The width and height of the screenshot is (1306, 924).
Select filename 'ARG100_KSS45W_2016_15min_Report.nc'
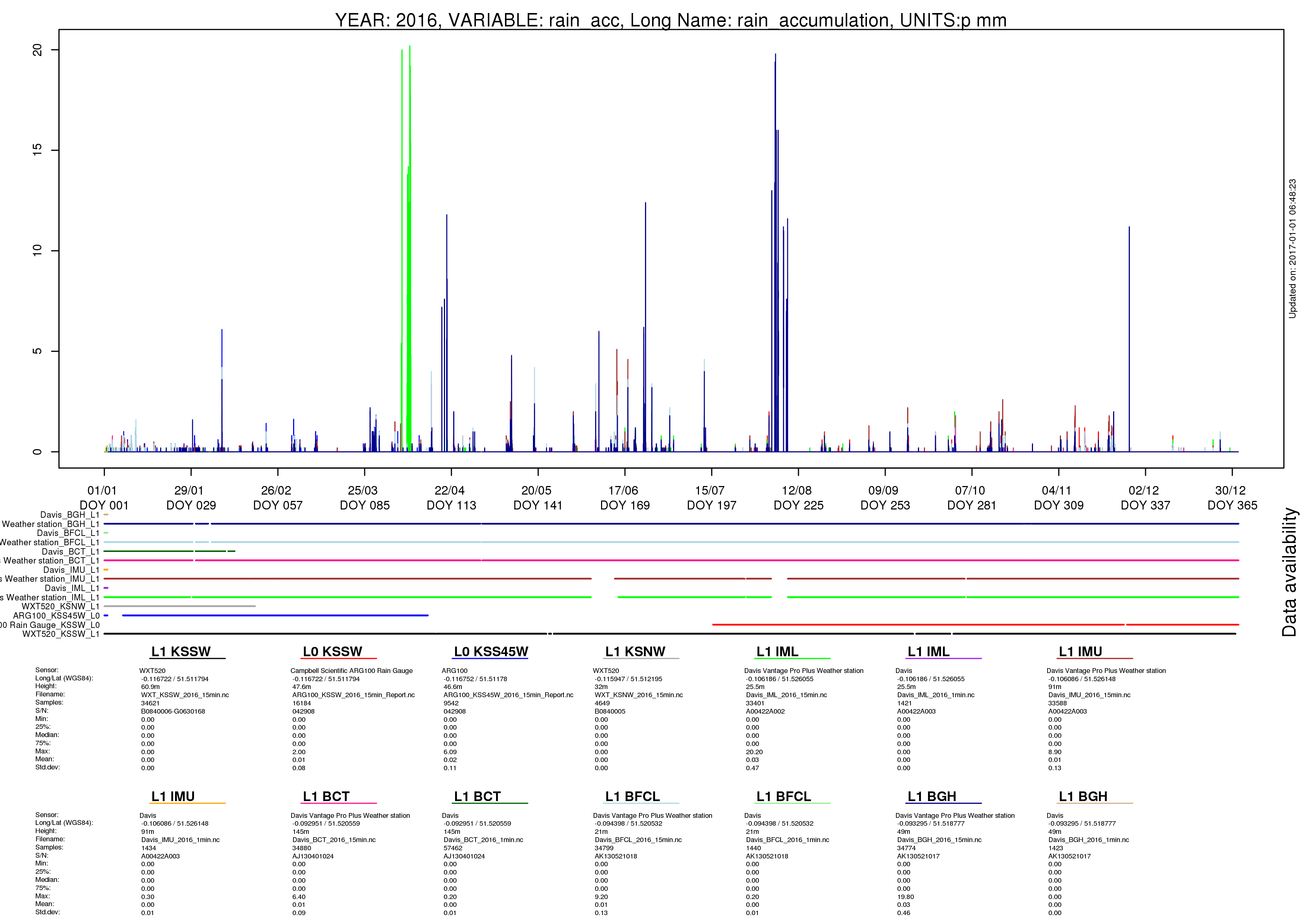pos(509,695)
